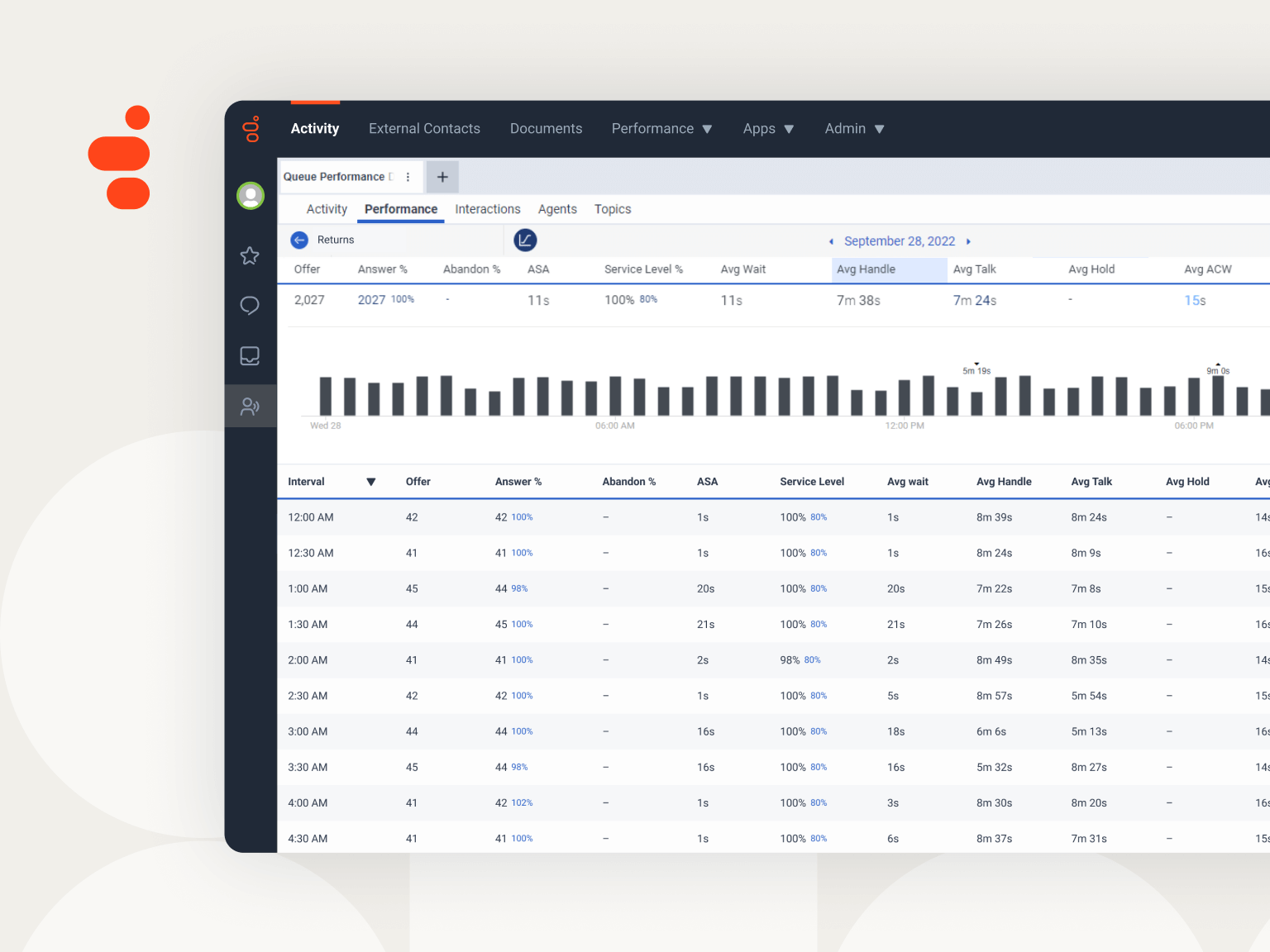Expand the Admin dropdown menu
Viewport: 1270px width, 952px height.
(x=854, y=129)
